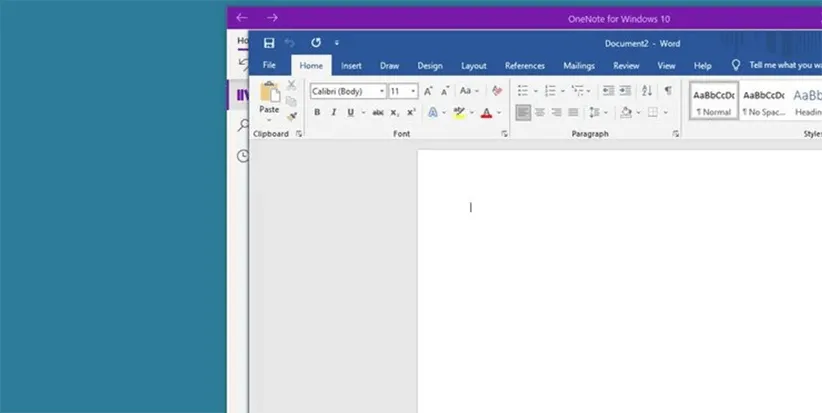Click the Increase Indent icon
Screen dimensions: 822x413
(626, 91)
